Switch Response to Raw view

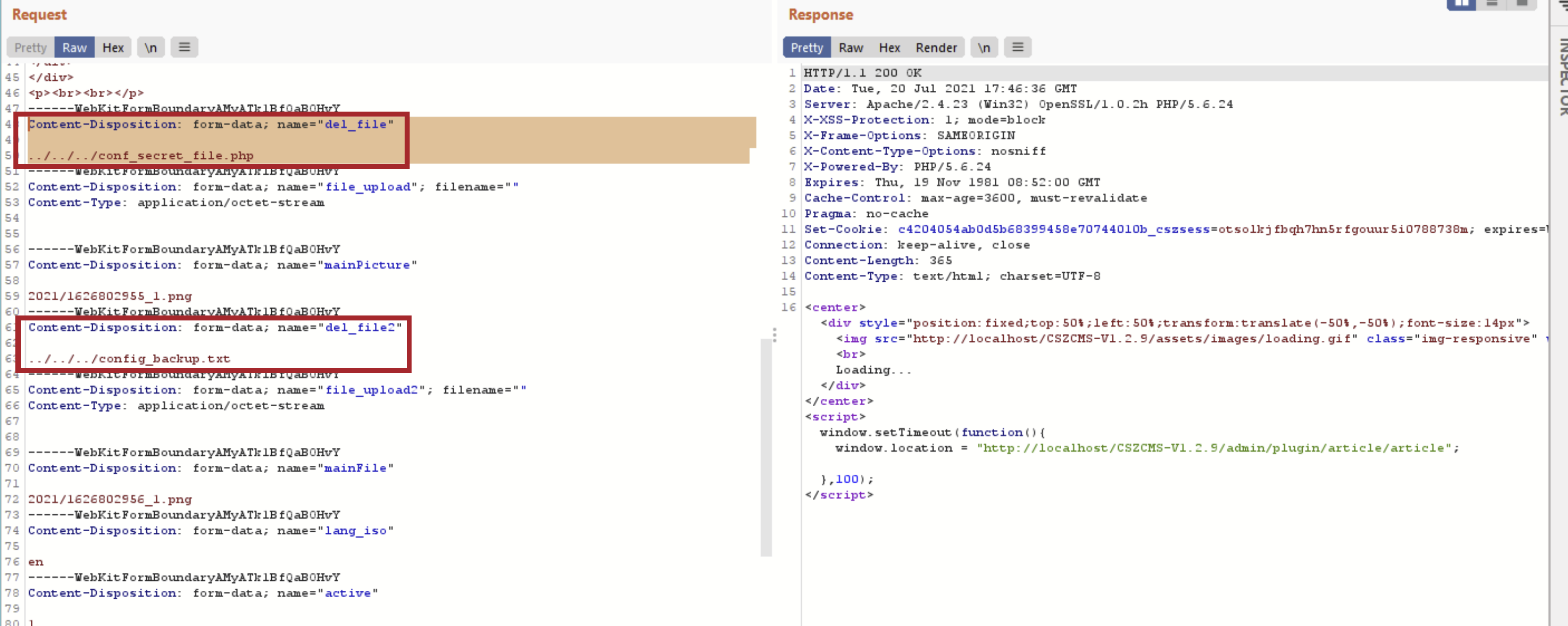point(850,47)
